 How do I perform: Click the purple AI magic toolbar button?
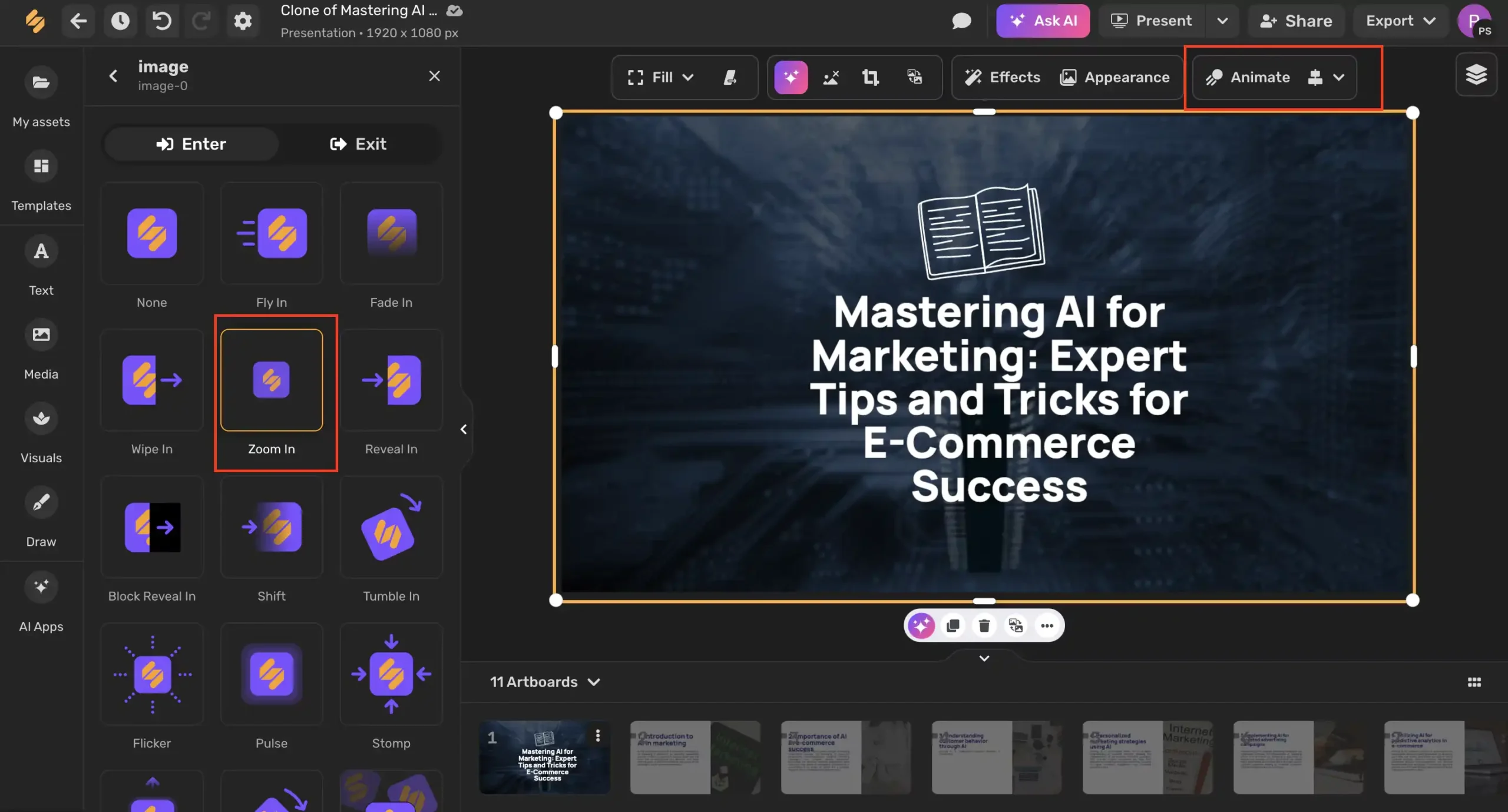pos(791,77)
